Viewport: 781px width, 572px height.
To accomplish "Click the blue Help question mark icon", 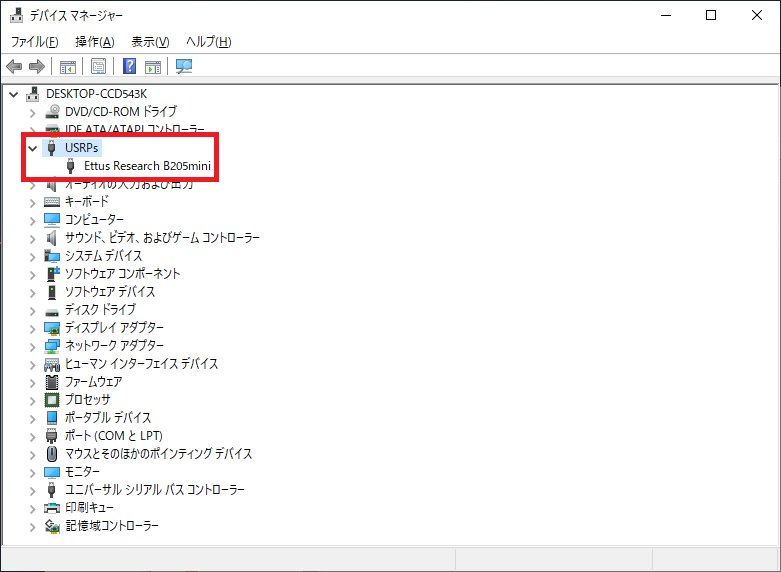I will pyautogui.click(x=130, y=67).
